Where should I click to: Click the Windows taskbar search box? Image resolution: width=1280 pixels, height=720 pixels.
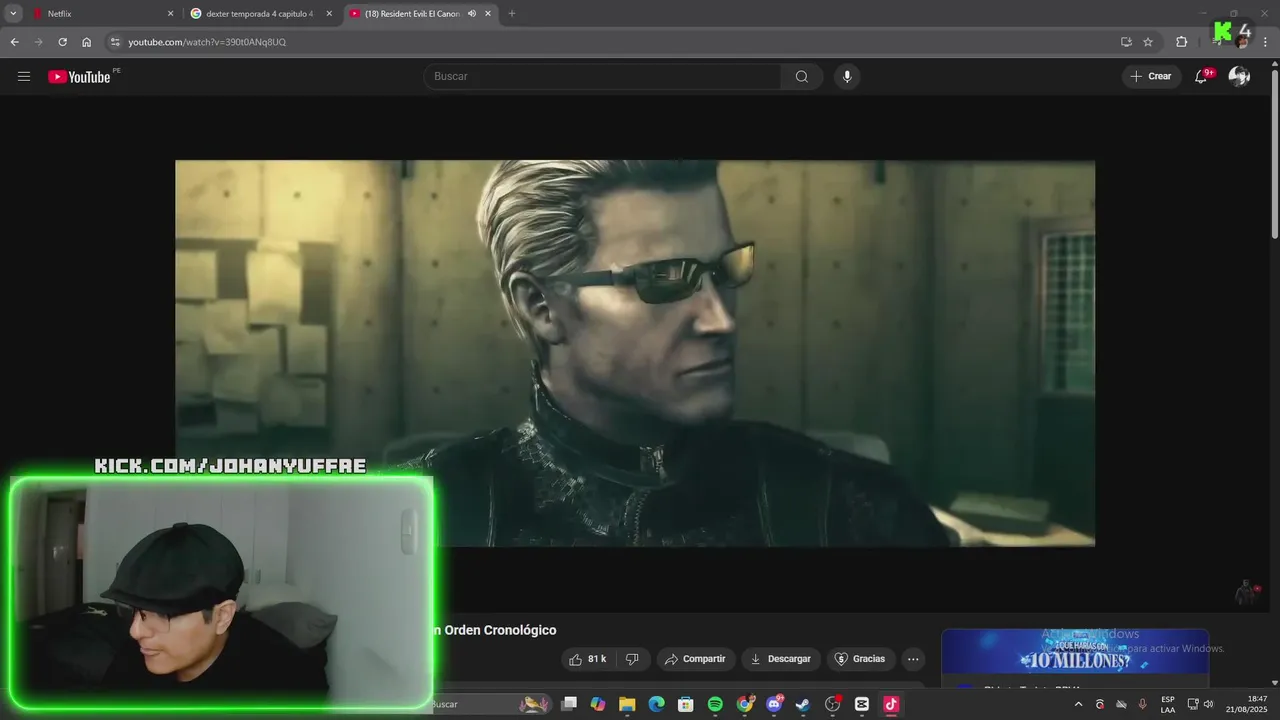tap(490, 704)
